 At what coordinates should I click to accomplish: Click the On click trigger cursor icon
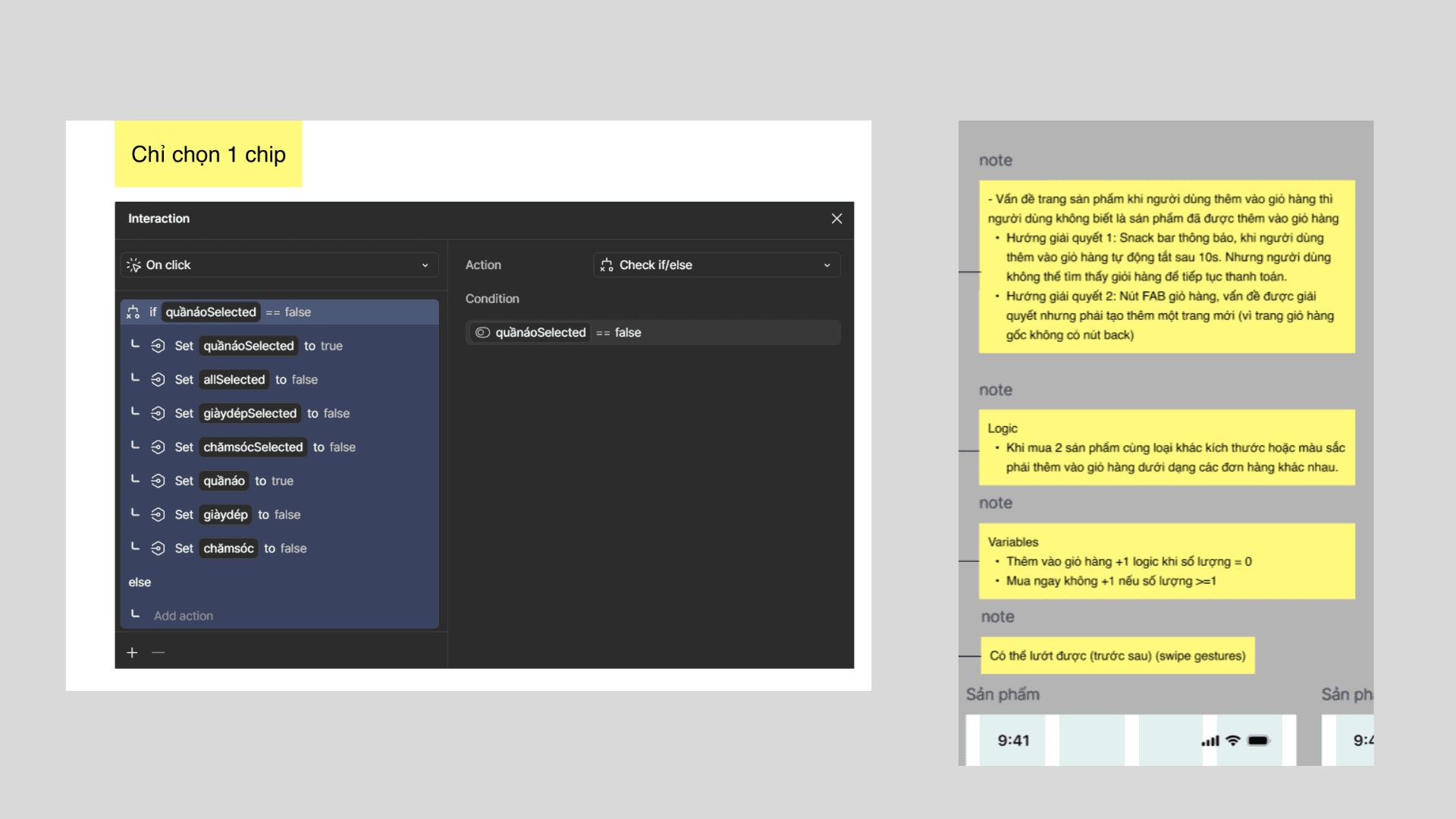point(134,265)
